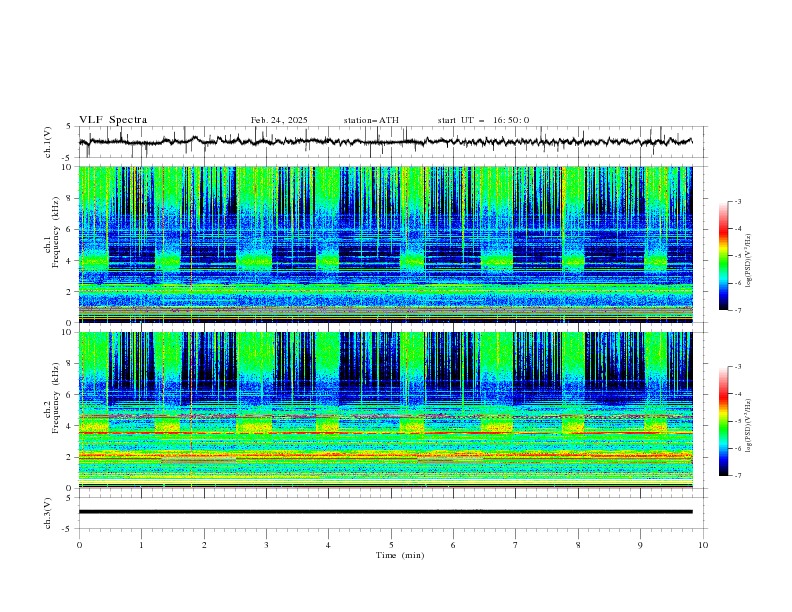Click tick label '4' on Time axis

tap(328, 545)
